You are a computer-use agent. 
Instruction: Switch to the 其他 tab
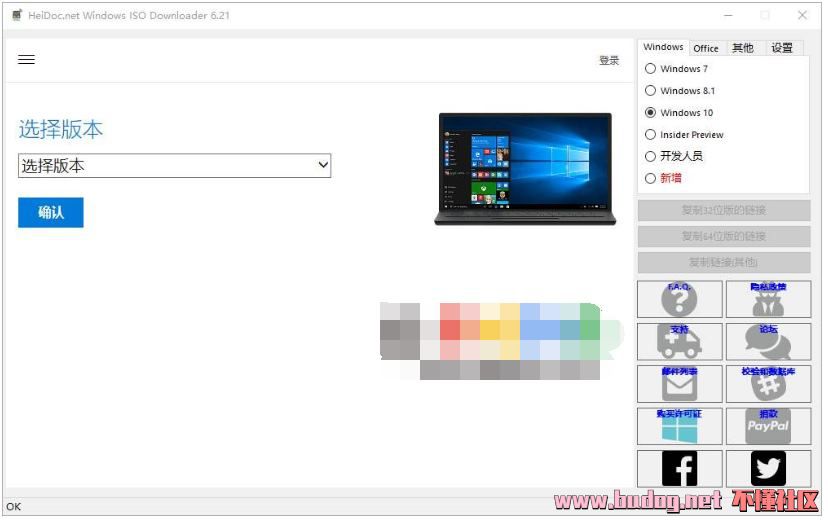click(x=747, y=49)
